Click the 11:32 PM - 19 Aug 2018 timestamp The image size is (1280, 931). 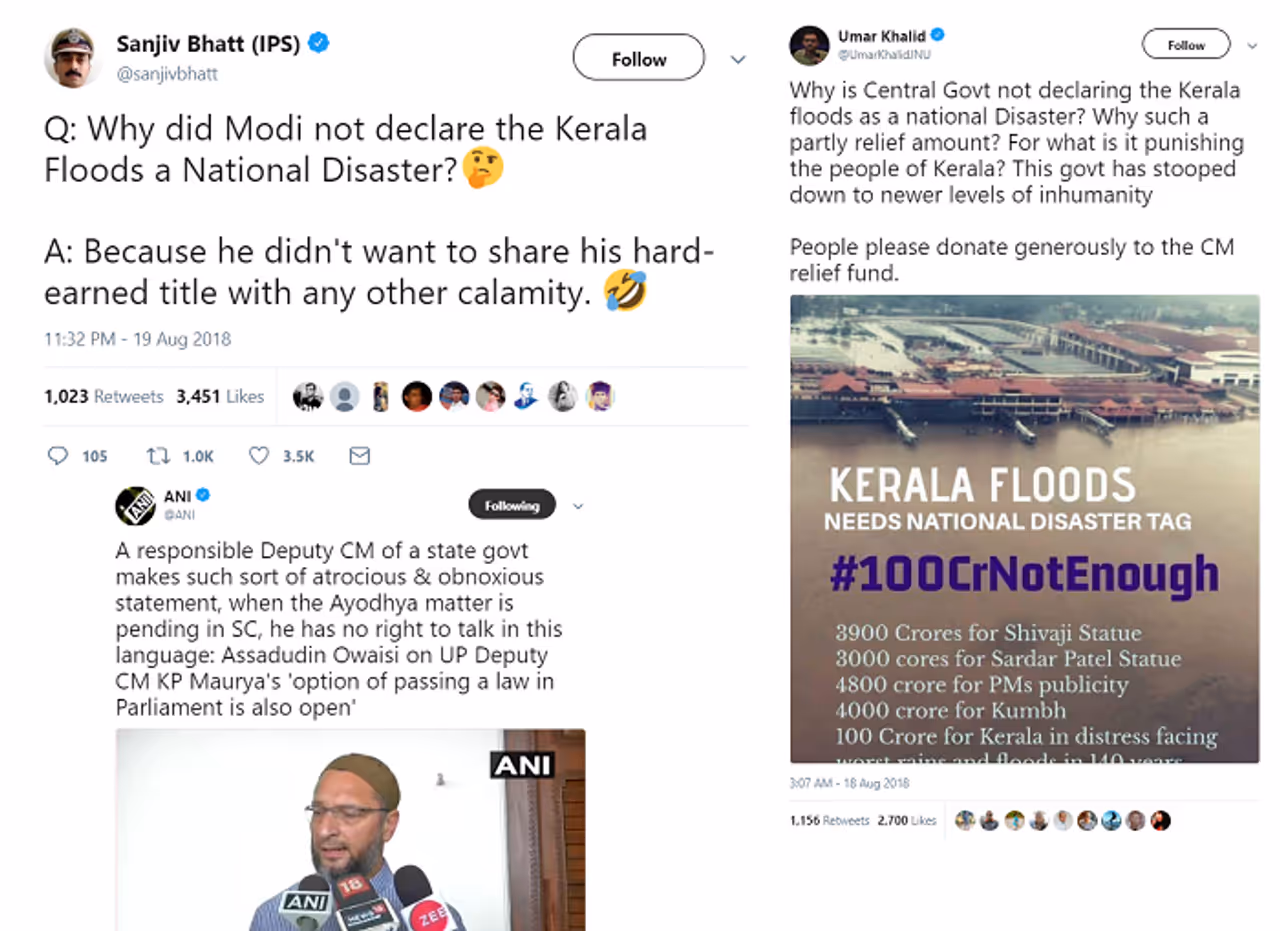coord(137,339)
